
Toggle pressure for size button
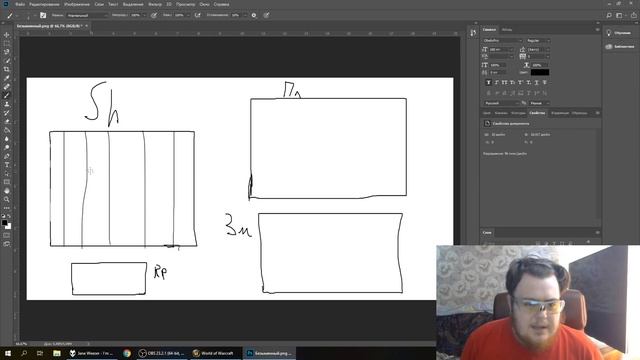[x=266, y=15]
